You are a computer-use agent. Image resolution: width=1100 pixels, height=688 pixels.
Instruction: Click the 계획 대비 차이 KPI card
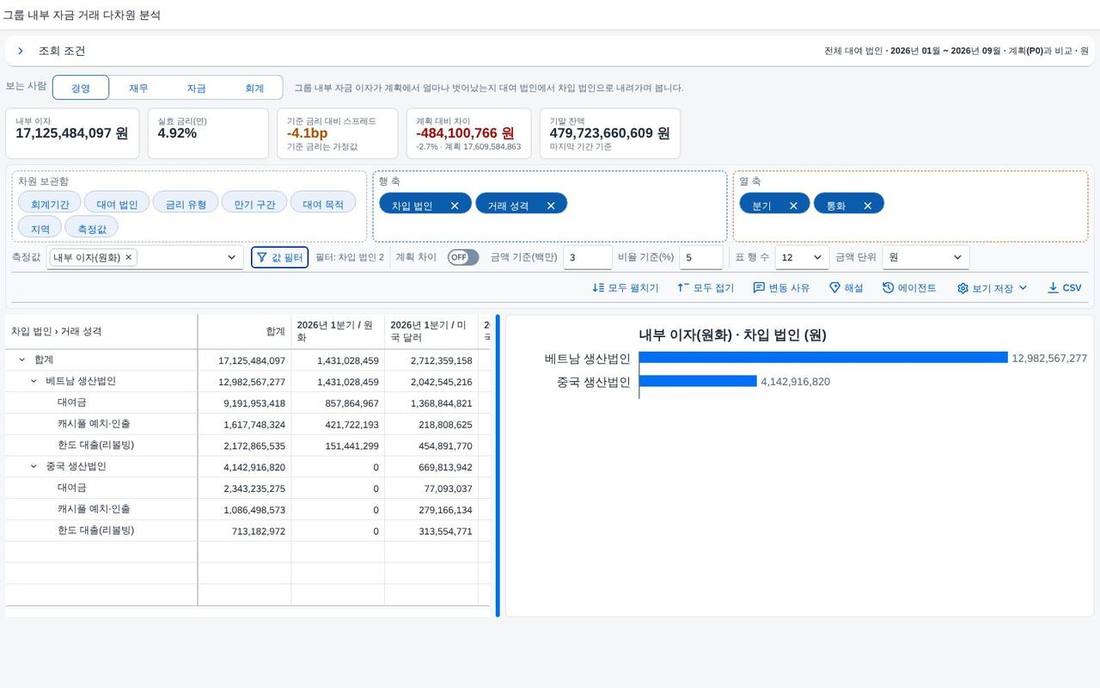(469, 133)
